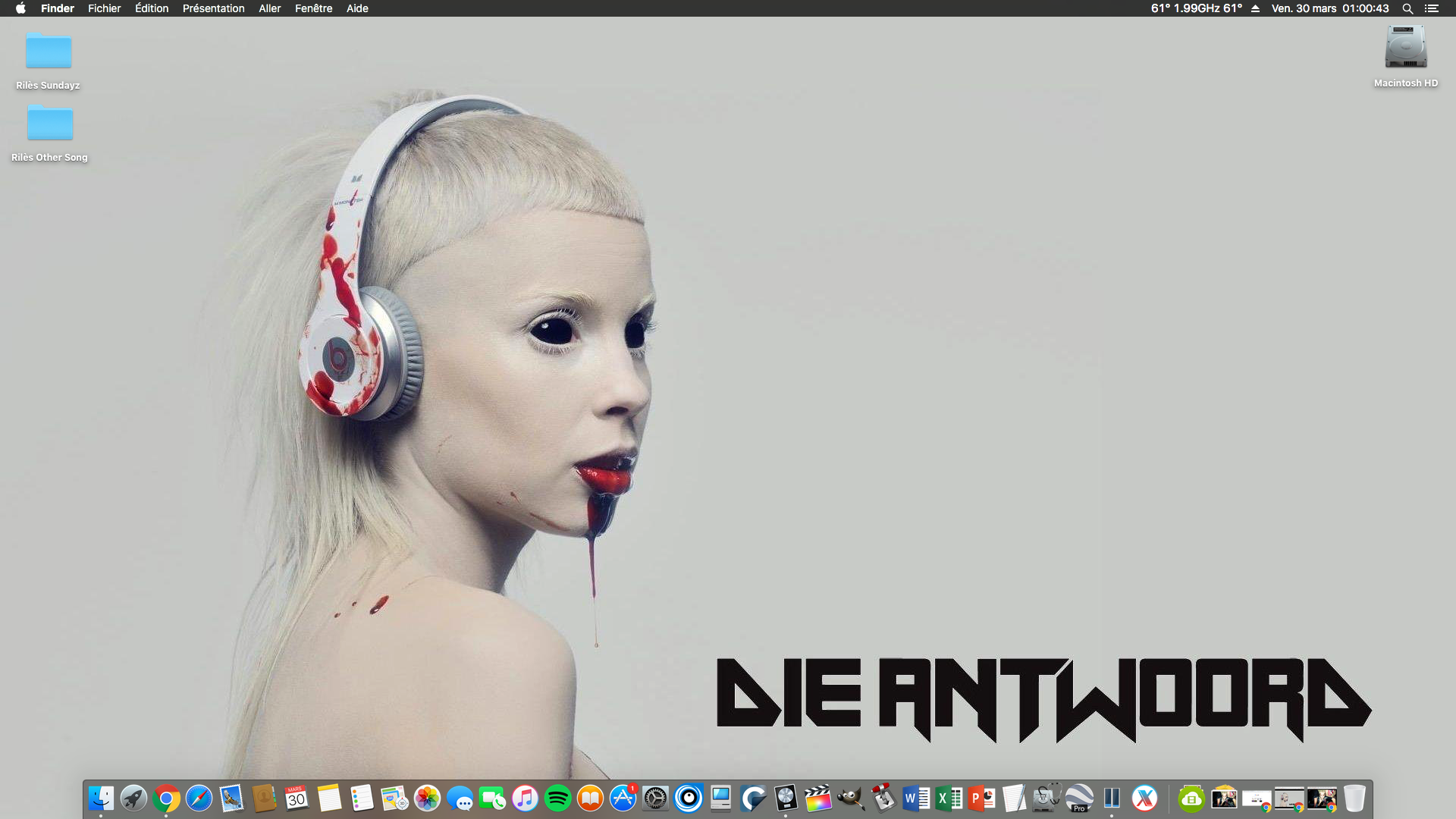Screen dimensions: 1456x819
Task: Open Mail stamp icon in dock
Action: coord(231,798)
